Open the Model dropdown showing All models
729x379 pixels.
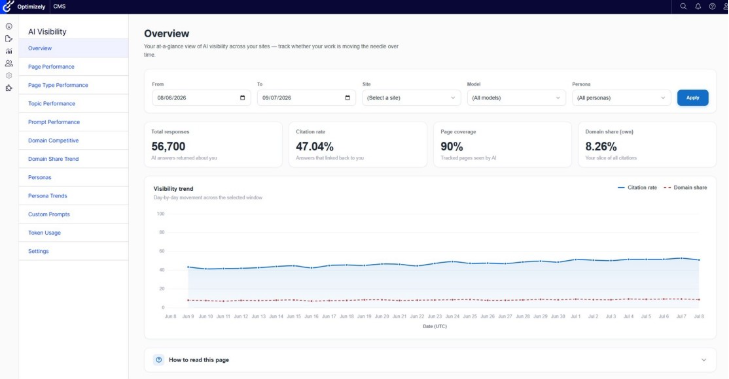(x=516, y=98)
